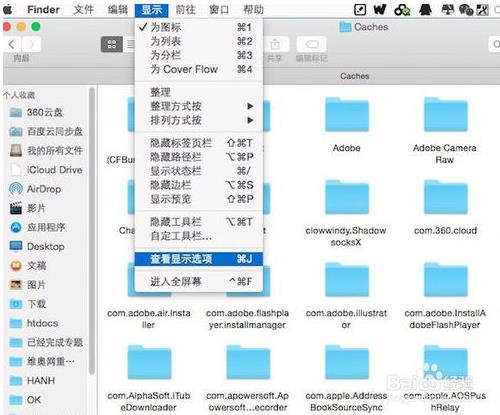Expand the 排列方式按 submenu
500x415 pixels.
[x=199, y=120]
